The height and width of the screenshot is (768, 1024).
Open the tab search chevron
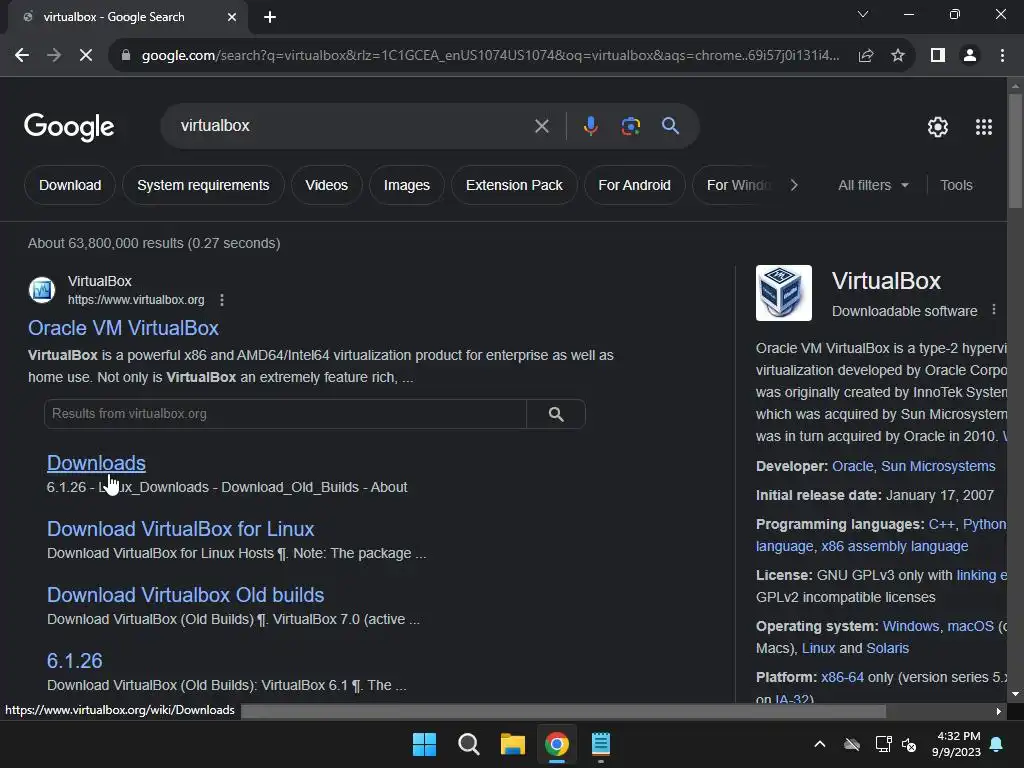pos(863,14)
